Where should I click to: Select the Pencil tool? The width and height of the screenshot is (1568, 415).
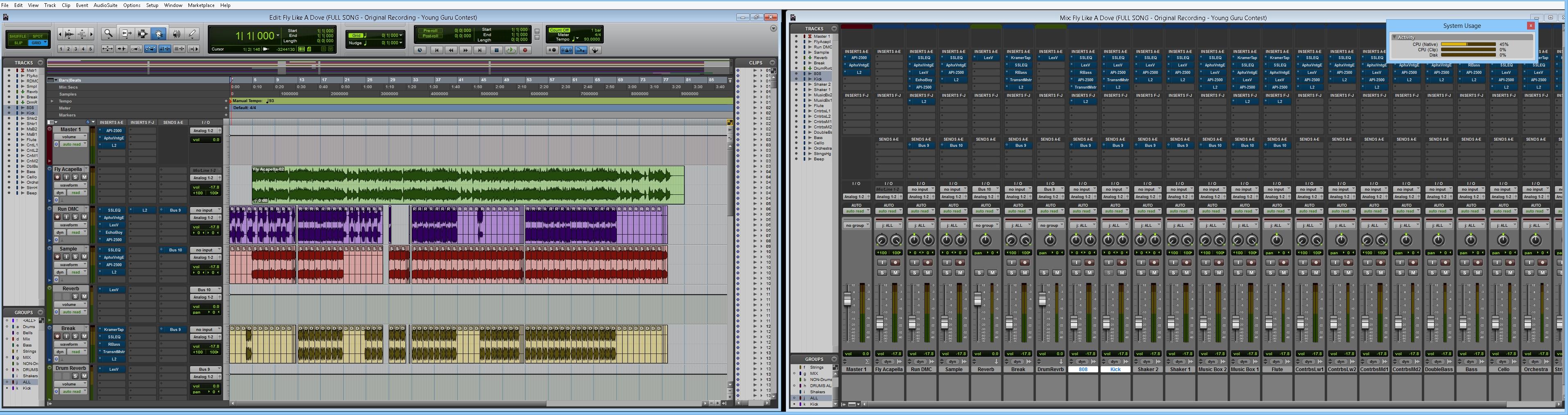tap(192, 34)
